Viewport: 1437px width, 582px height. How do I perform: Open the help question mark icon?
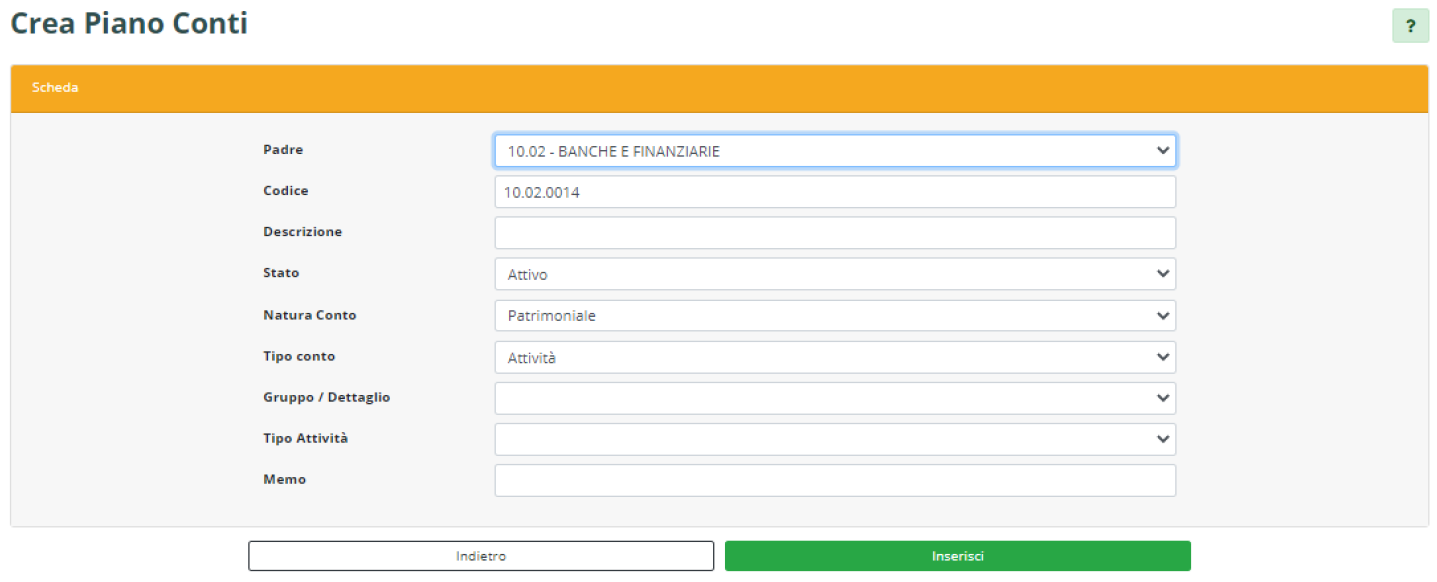(1410, 26)
